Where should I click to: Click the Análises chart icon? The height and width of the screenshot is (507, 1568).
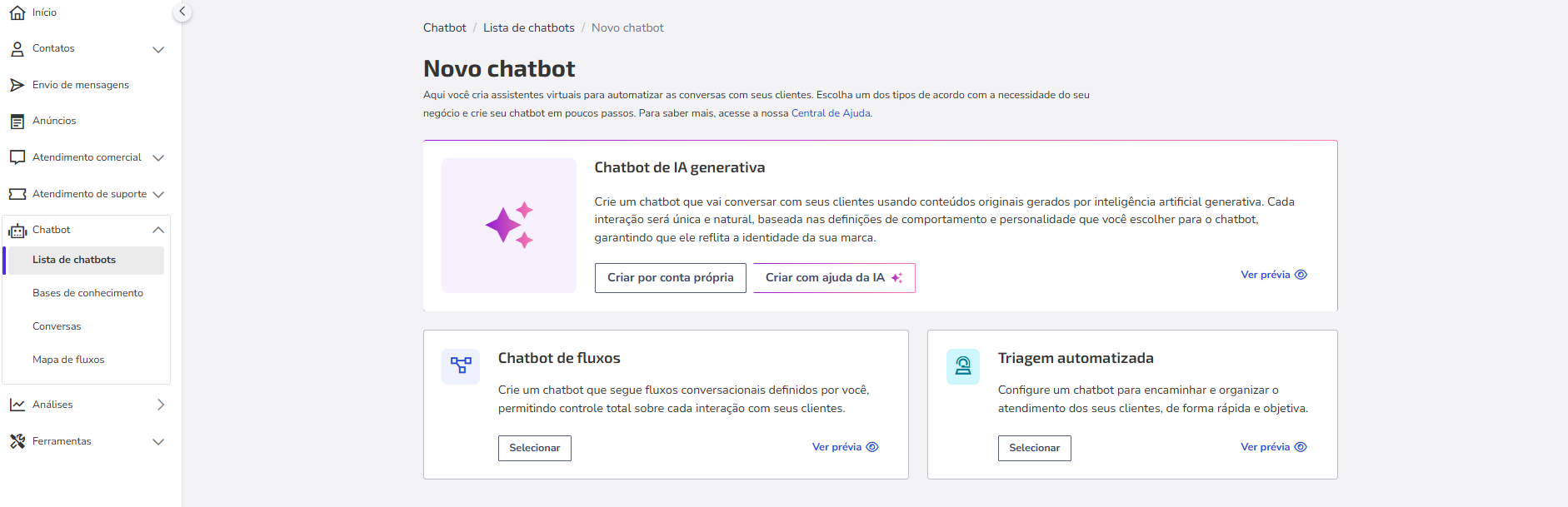[17, 405]
